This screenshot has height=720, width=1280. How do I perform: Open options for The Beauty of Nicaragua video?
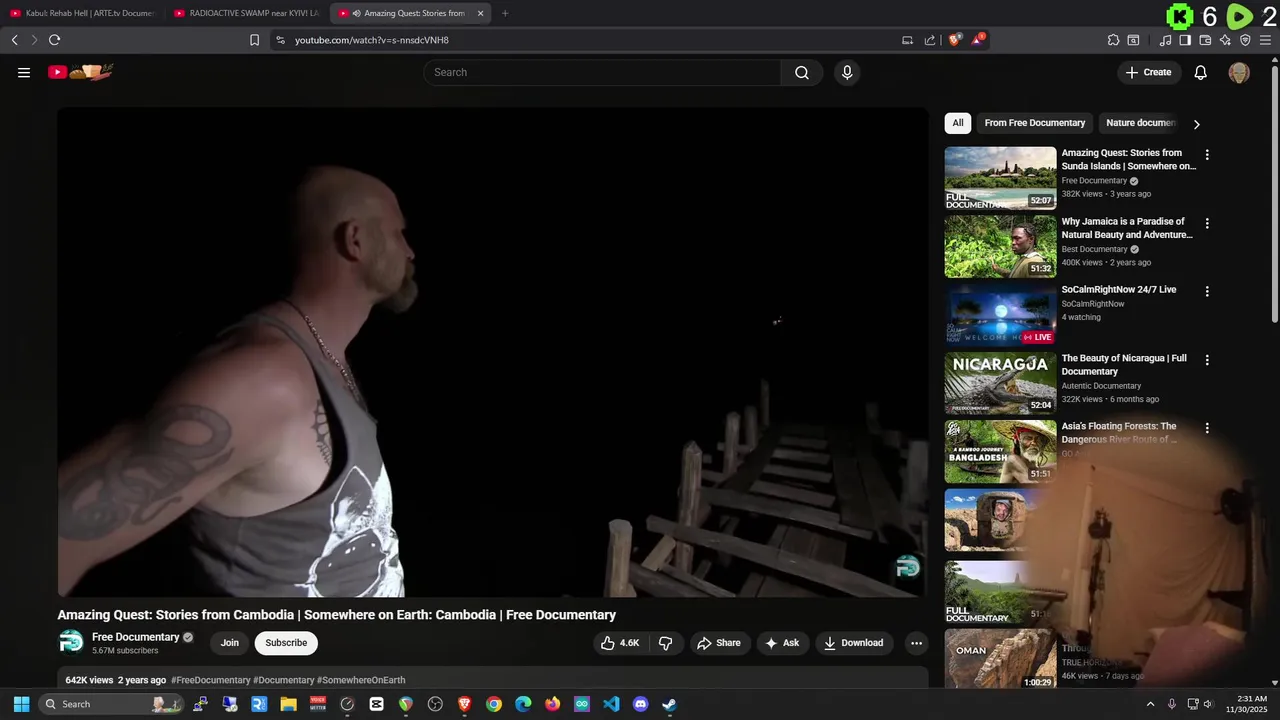(x=1207, y=360)
